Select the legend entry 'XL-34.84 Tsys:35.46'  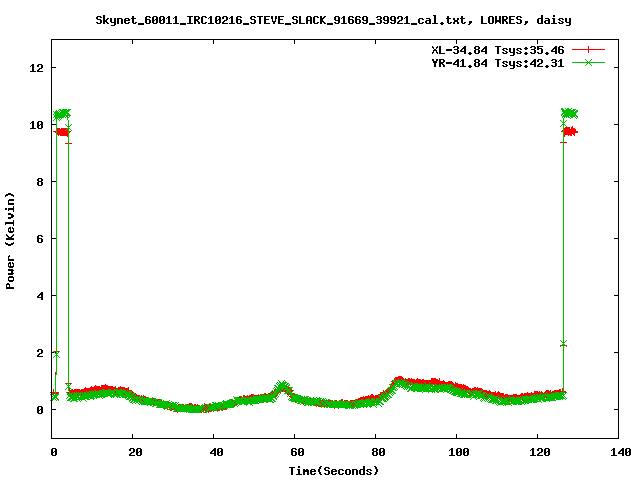(x=498, y=50)
